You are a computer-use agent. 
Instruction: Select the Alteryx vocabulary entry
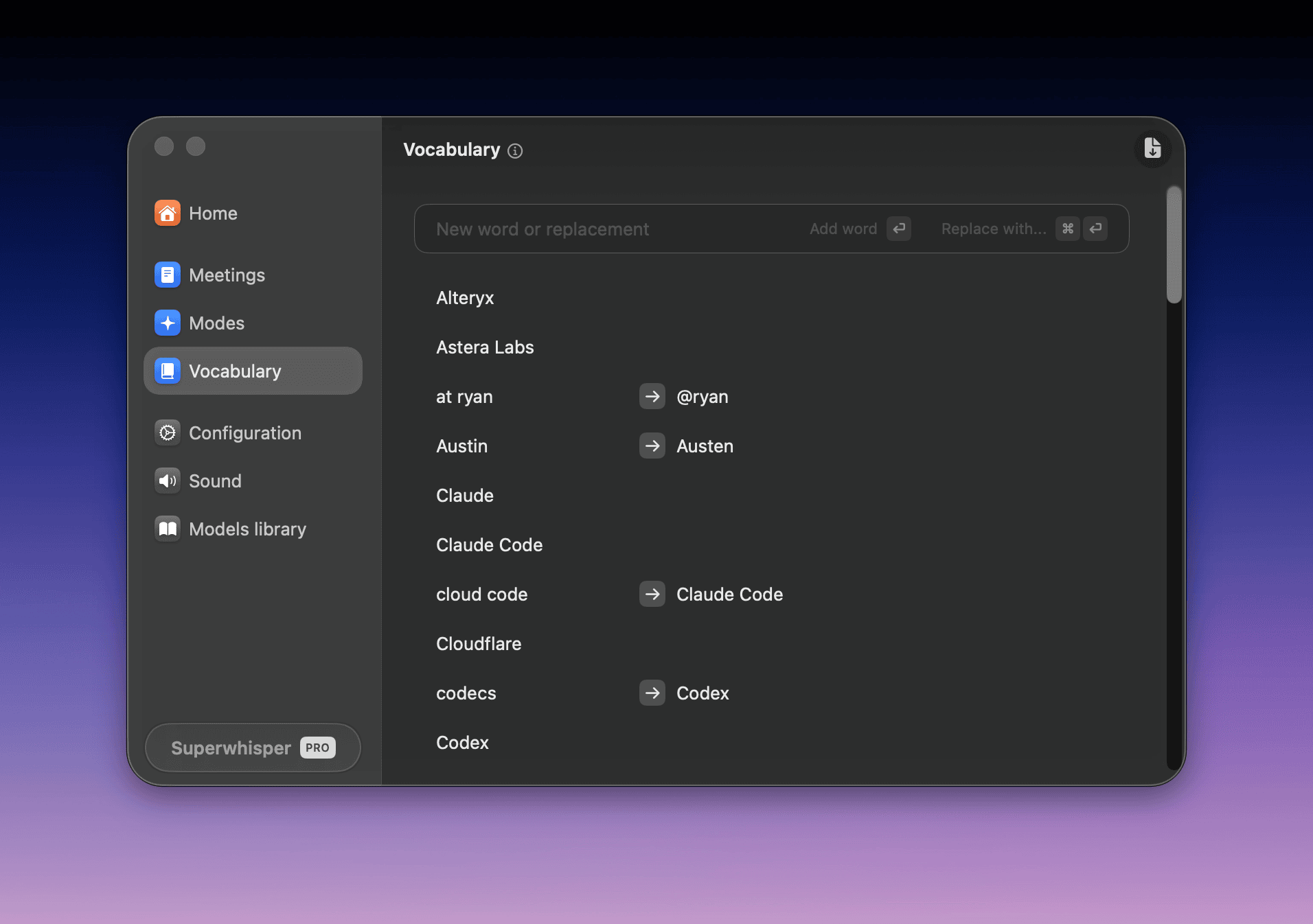click(x=465, y=298)
